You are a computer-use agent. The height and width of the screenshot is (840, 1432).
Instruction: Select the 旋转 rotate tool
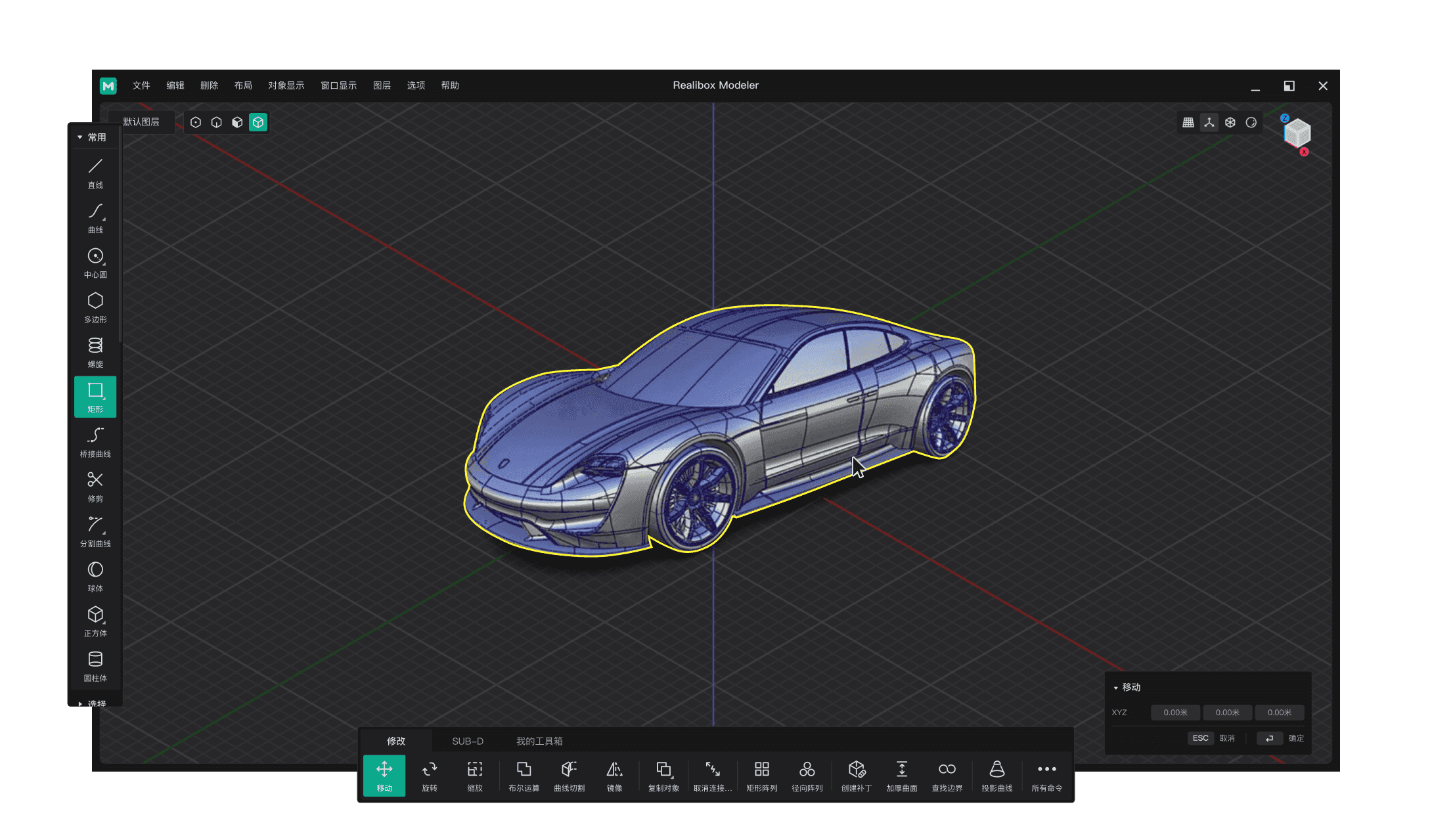point(430,776)
